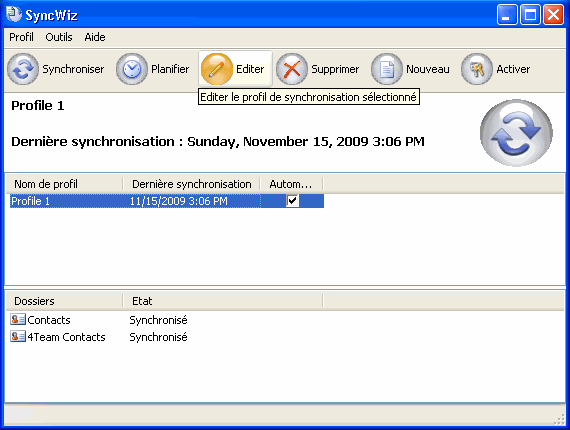
Task: Click the Synchroniser button label
Action: click(73, 69)
